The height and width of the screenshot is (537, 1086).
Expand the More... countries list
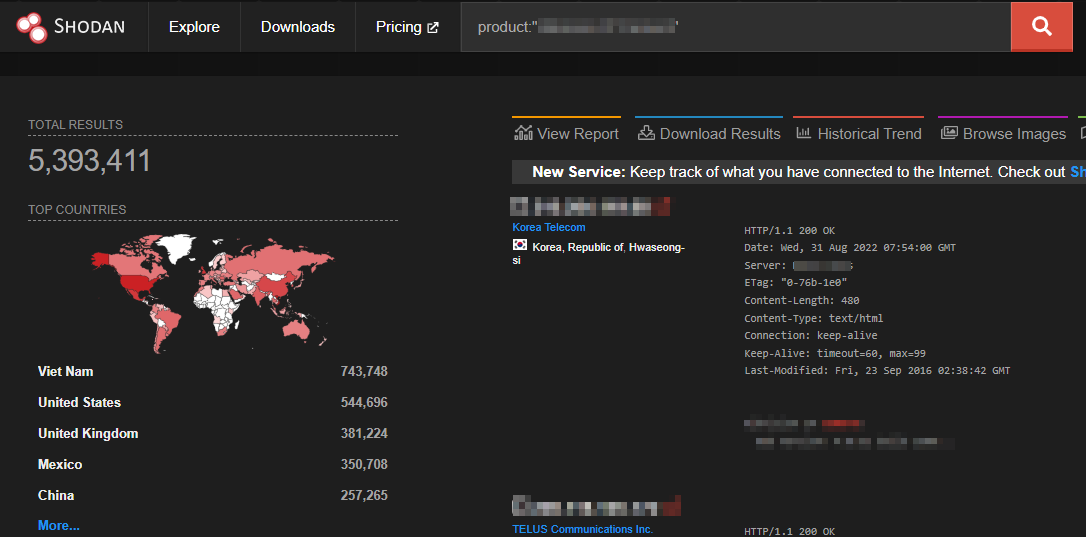click(59, 525)
